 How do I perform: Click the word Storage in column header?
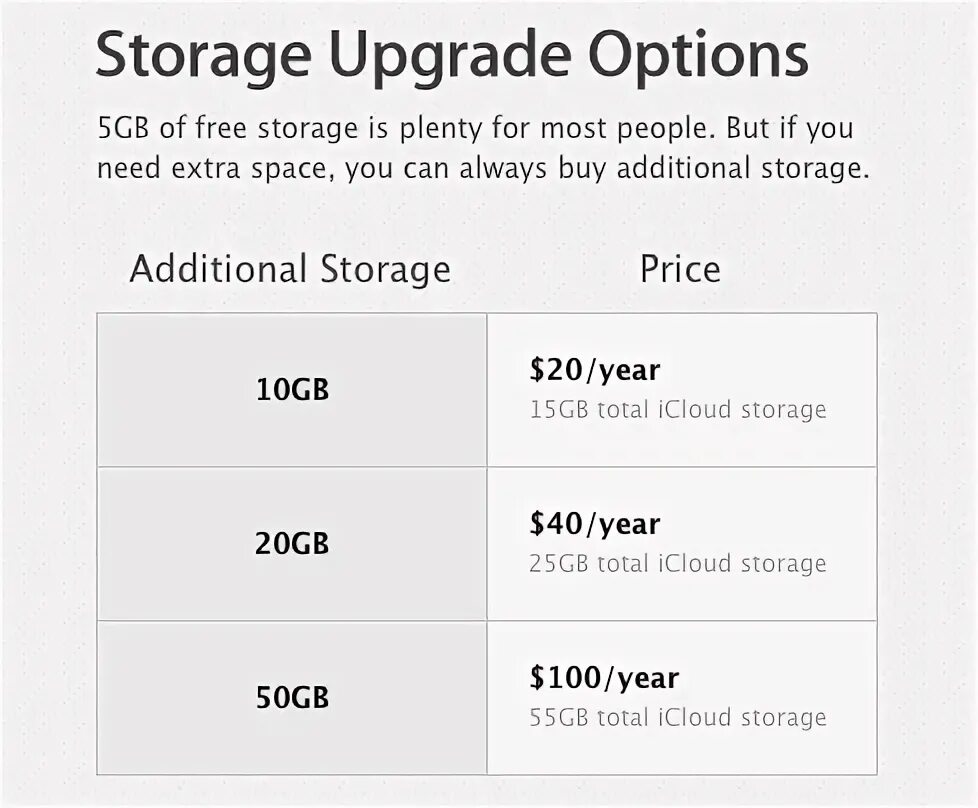coord(385,270)
